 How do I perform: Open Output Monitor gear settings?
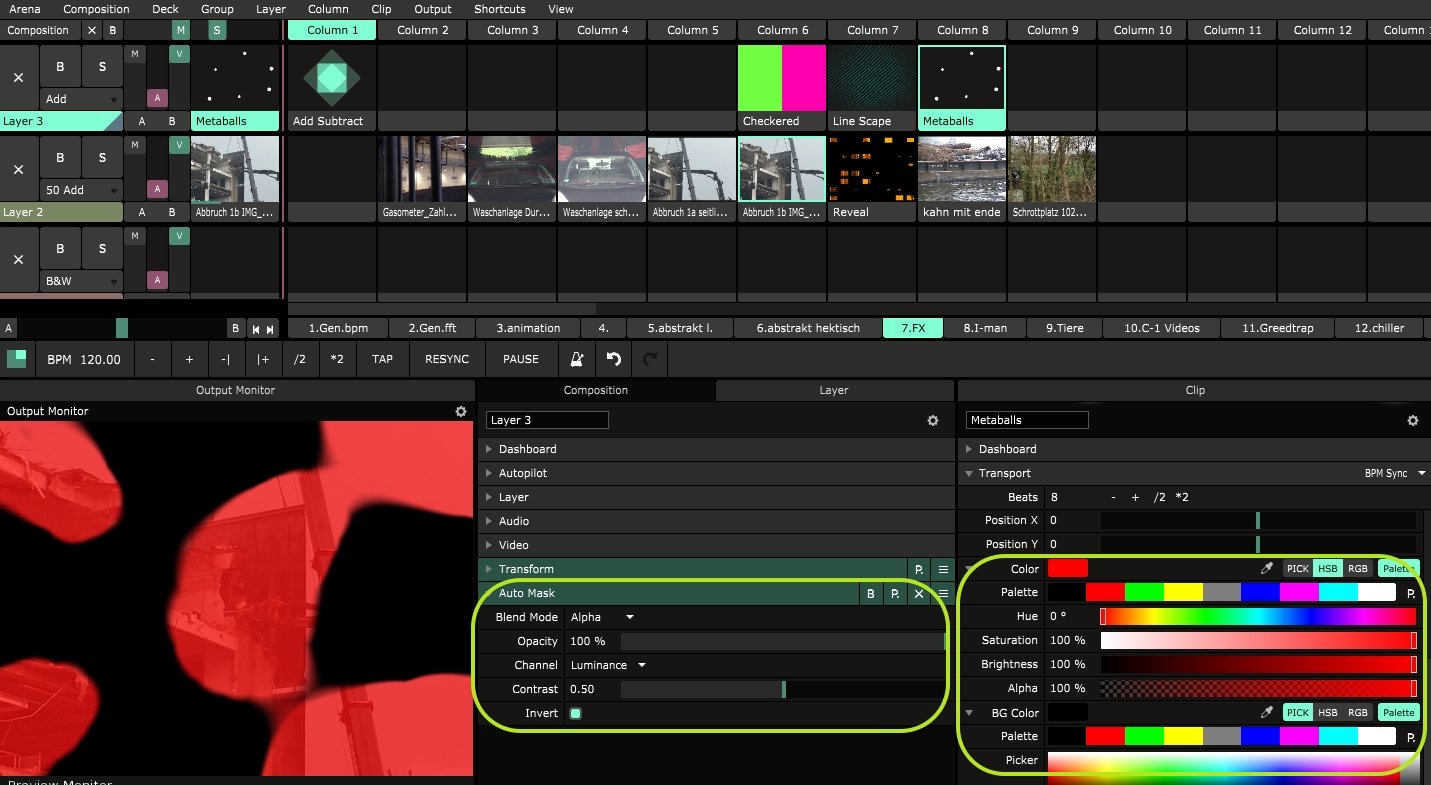pos(460,411)
